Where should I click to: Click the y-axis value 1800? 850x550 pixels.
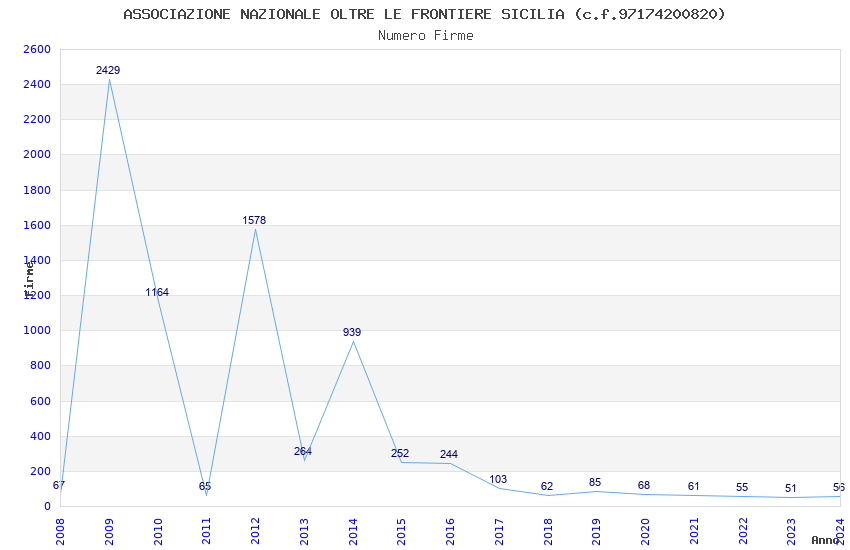[37, 190]
